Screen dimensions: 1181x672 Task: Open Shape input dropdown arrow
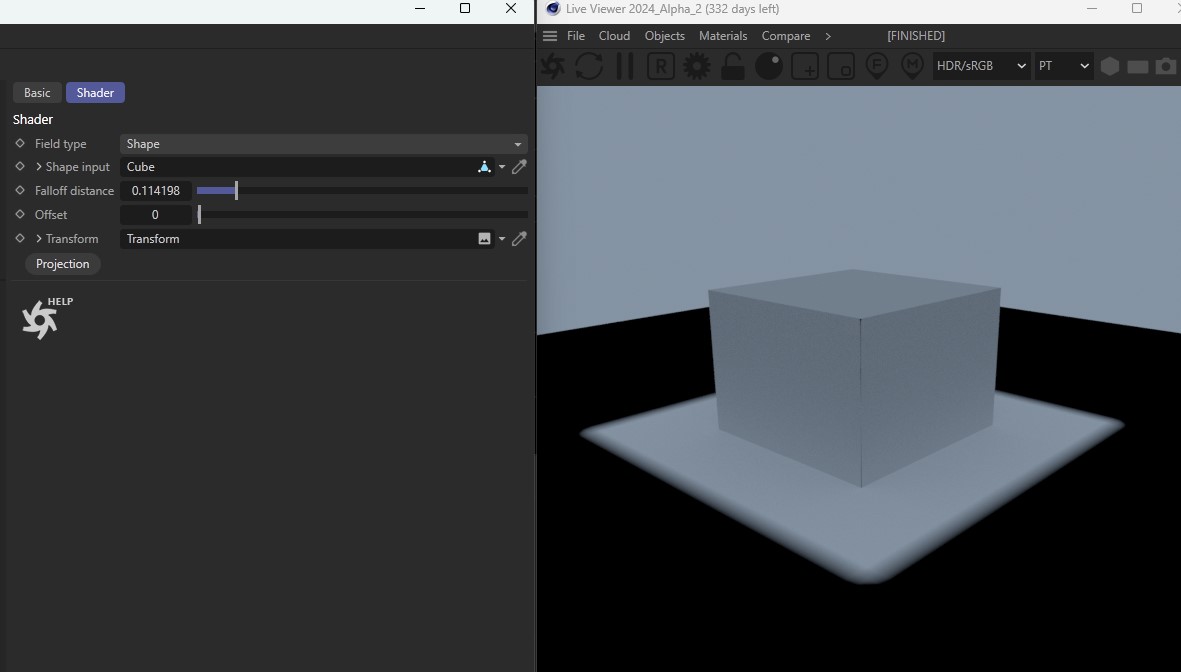tap(502, 167)
